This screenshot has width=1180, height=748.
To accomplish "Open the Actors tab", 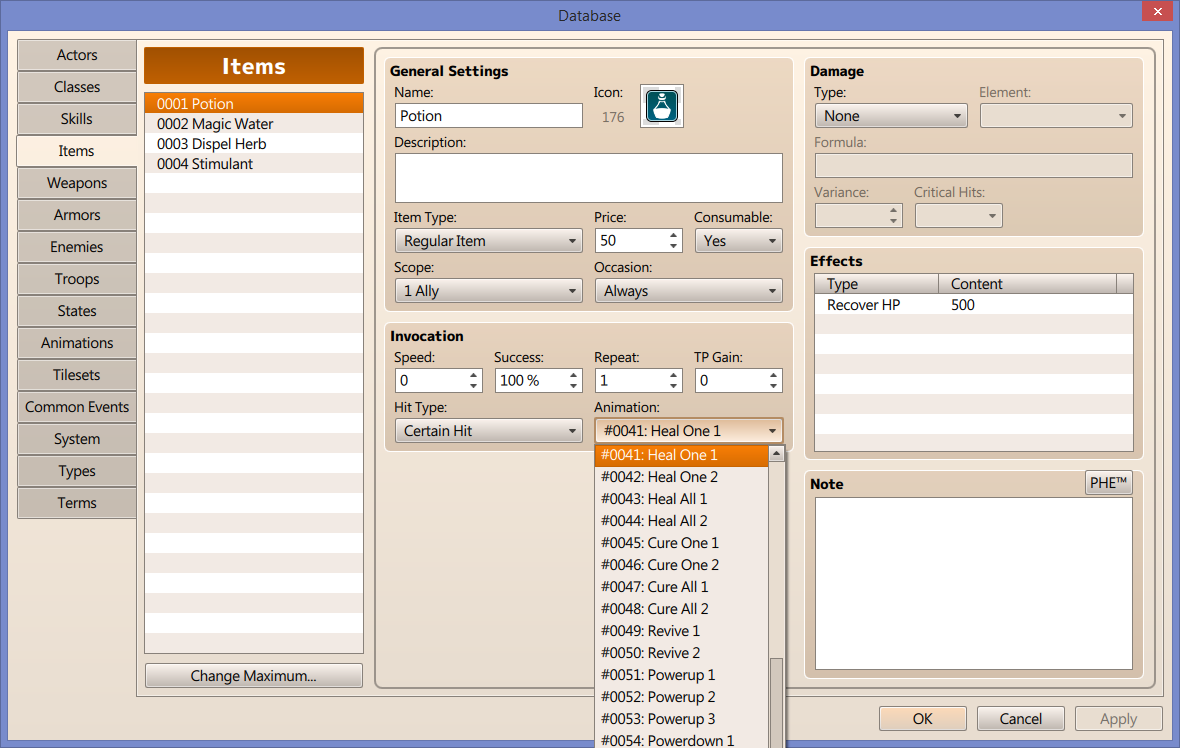I will point(77,55).
